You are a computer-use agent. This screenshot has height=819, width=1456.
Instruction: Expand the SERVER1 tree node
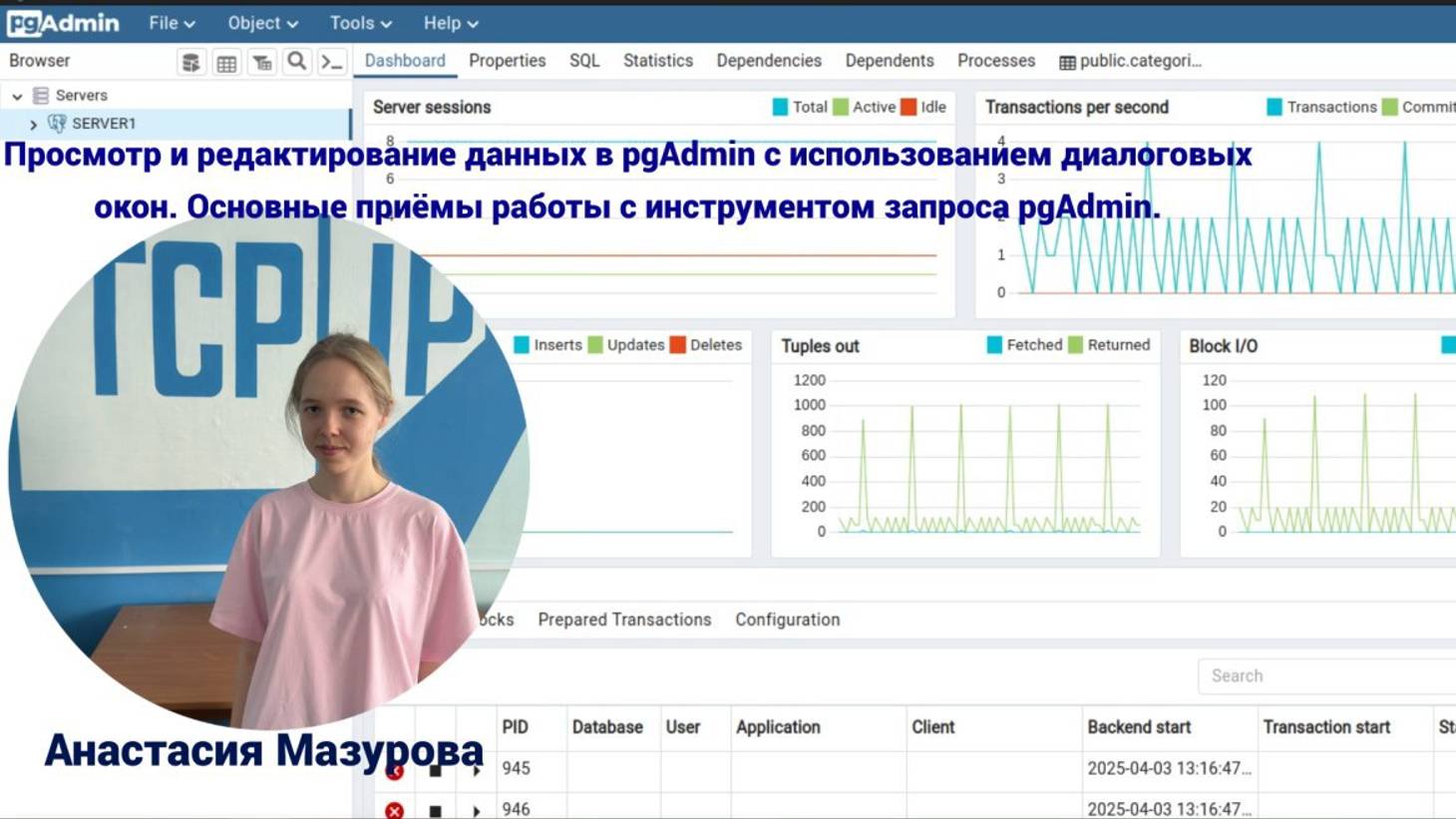pos(33,124)
